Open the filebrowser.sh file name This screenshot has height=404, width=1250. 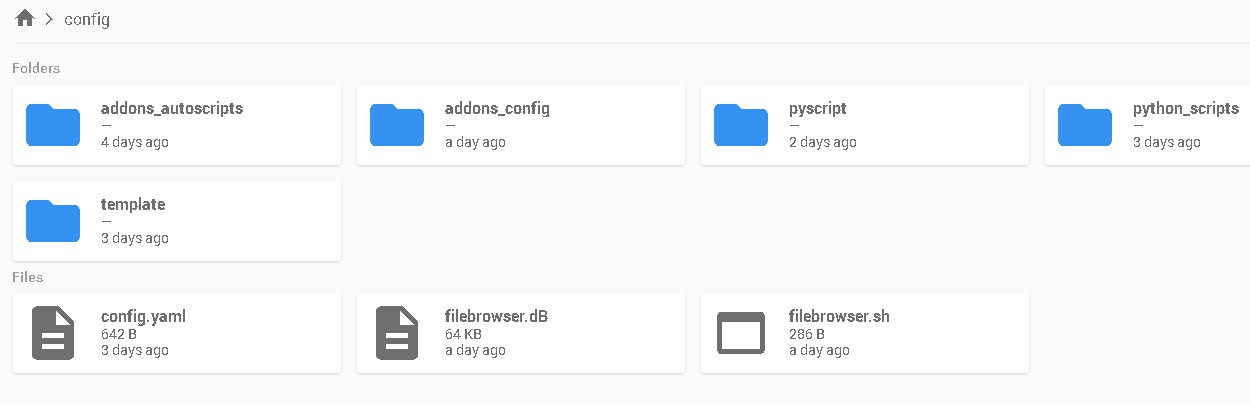[x=839, y=316]
